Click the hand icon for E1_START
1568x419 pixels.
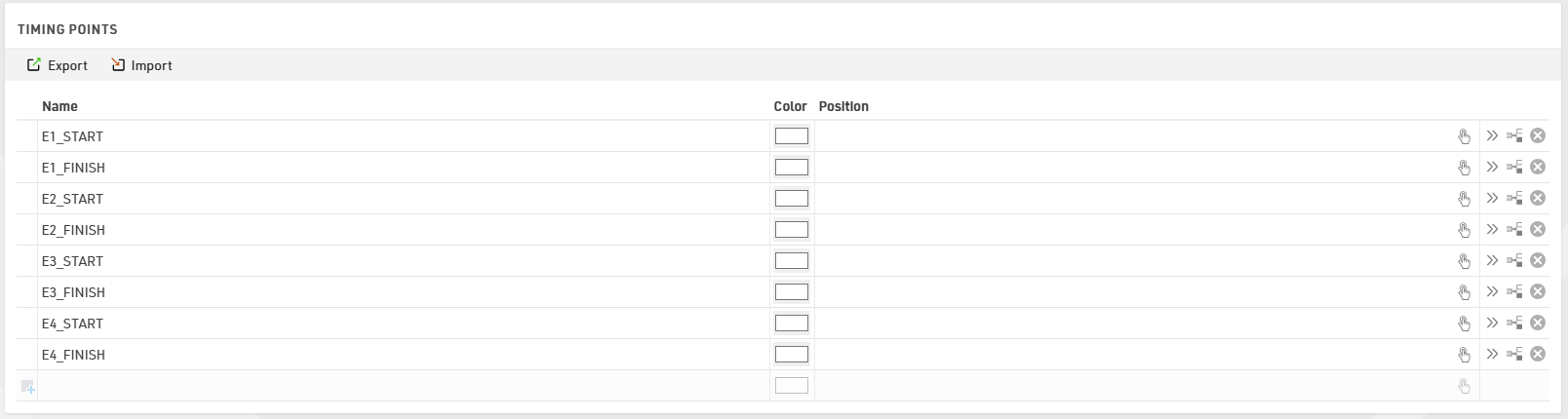[x=1464, y=136]
